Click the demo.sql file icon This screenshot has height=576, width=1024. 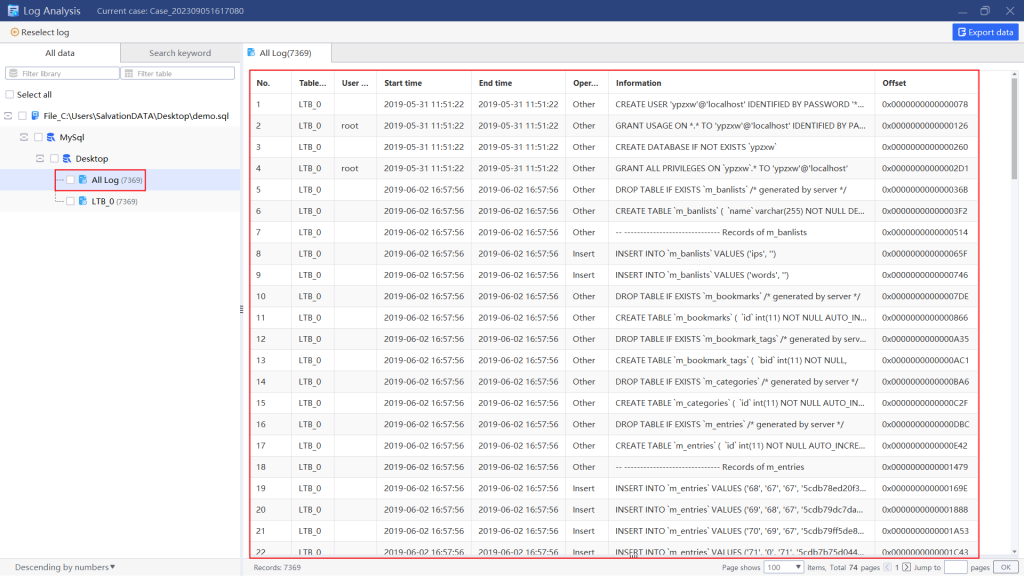click(x=35, y=116)
